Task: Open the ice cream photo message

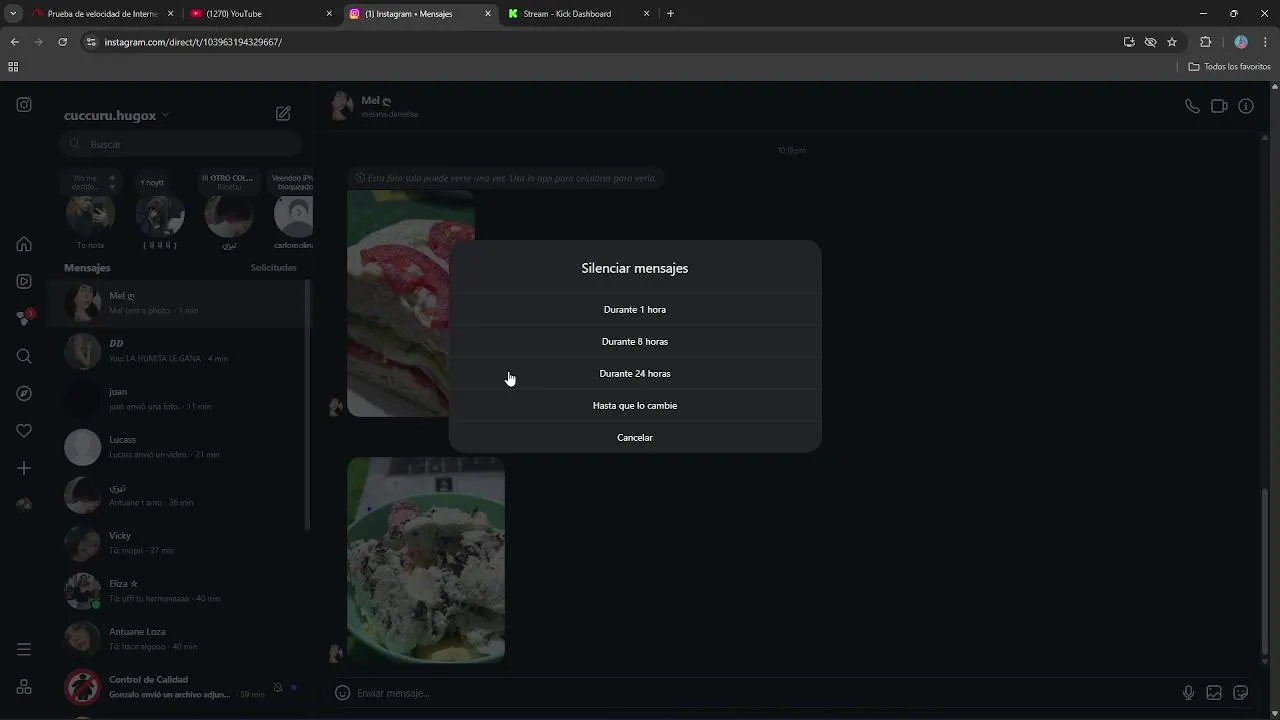Action: (x=426, y=560)
